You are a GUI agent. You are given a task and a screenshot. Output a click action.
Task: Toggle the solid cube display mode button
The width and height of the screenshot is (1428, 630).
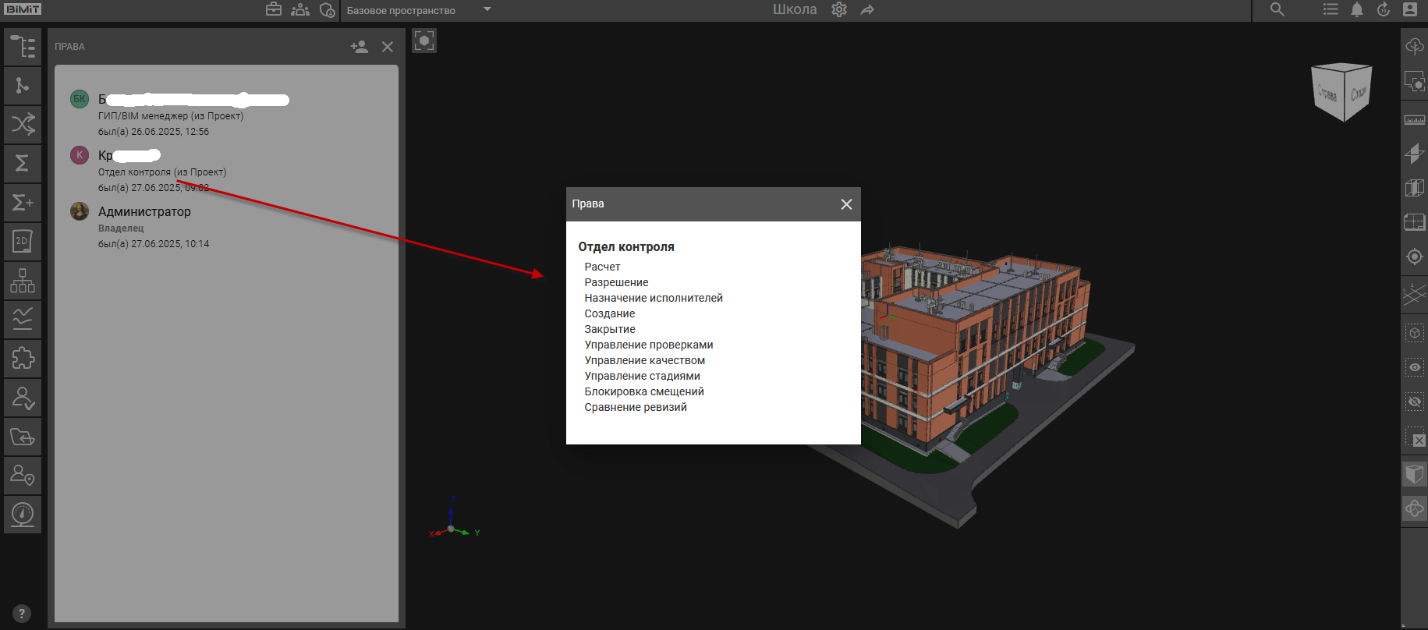click(1414, 473)
